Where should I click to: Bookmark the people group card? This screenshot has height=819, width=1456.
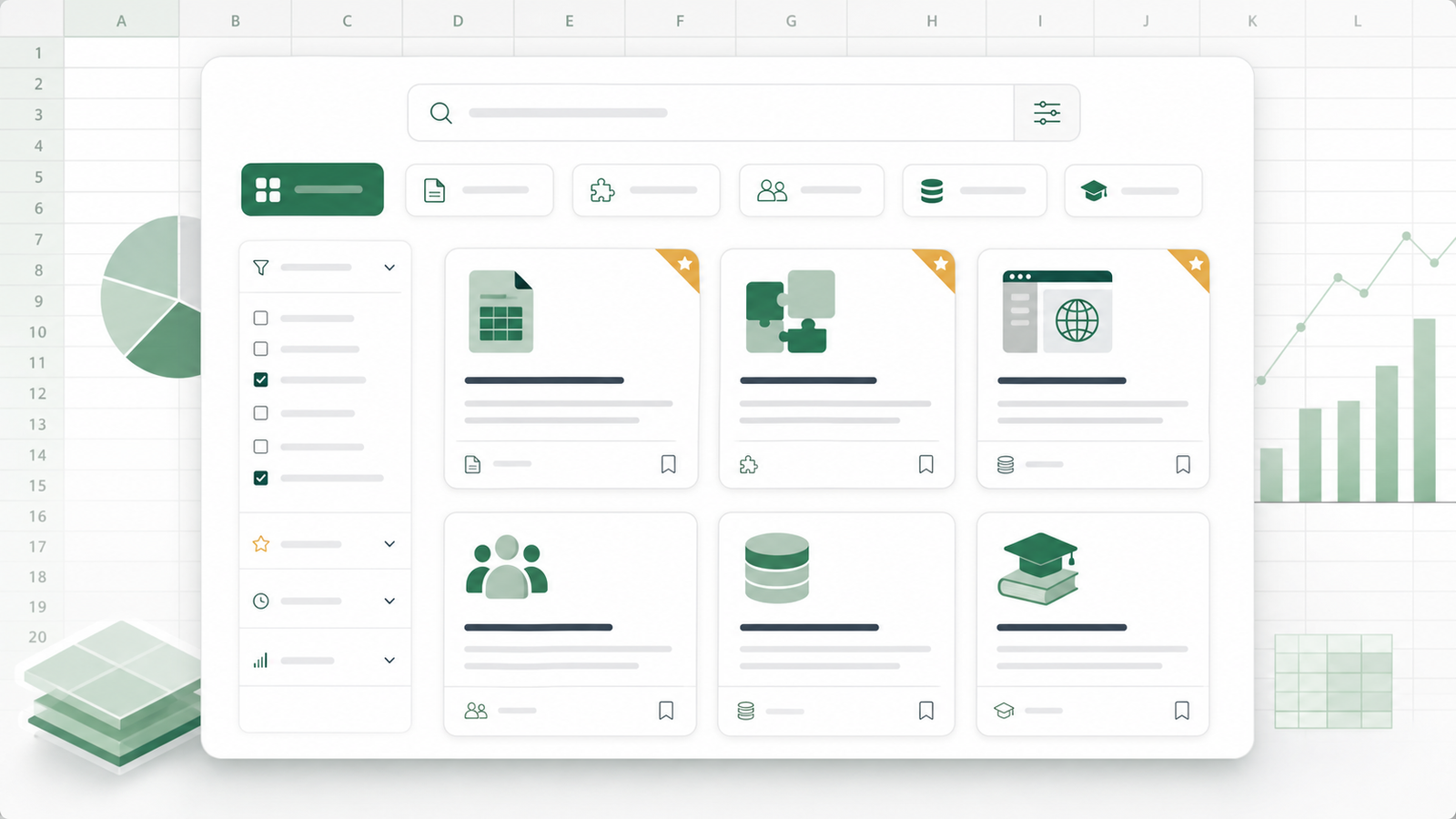(x=666, y=711)
